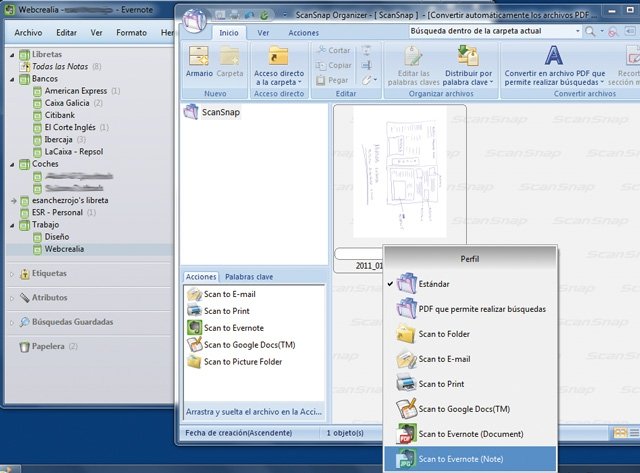
Task: Click the search field Búsqueda dentro de carpeta
Action: (x=491, y=31)
